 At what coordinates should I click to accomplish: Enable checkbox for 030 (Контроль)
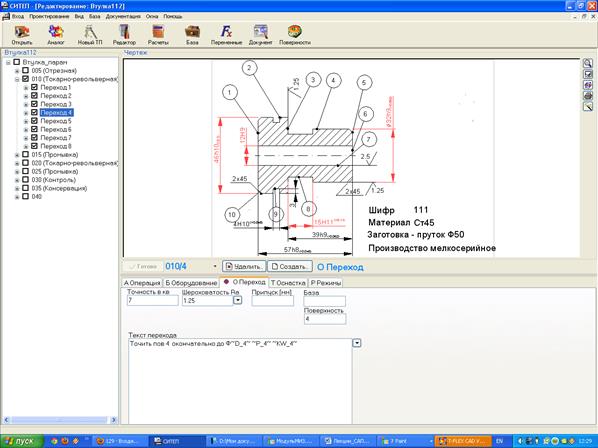click(x=25, y=180)
